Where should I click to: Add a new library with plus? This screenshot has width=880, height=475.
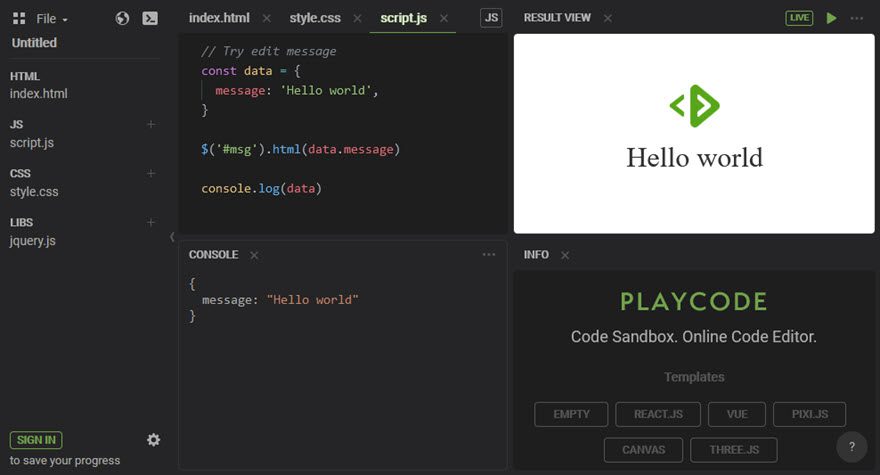click(151, 222)
